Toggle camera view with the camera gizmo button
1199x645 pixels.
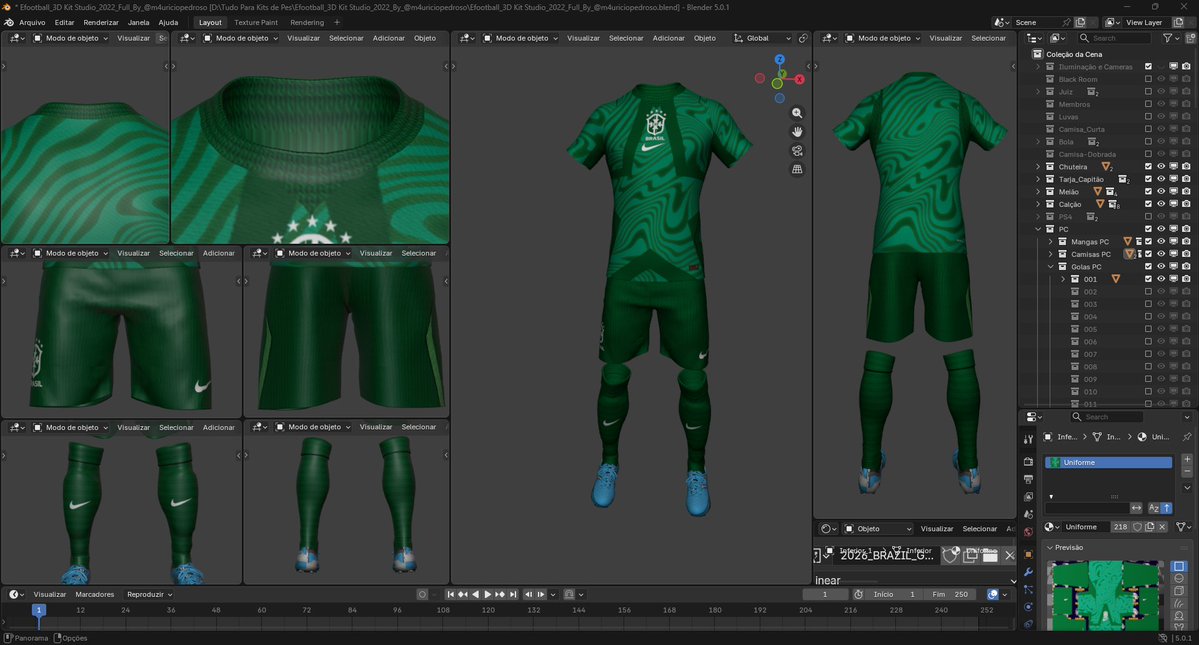click(x=797, y=151)
